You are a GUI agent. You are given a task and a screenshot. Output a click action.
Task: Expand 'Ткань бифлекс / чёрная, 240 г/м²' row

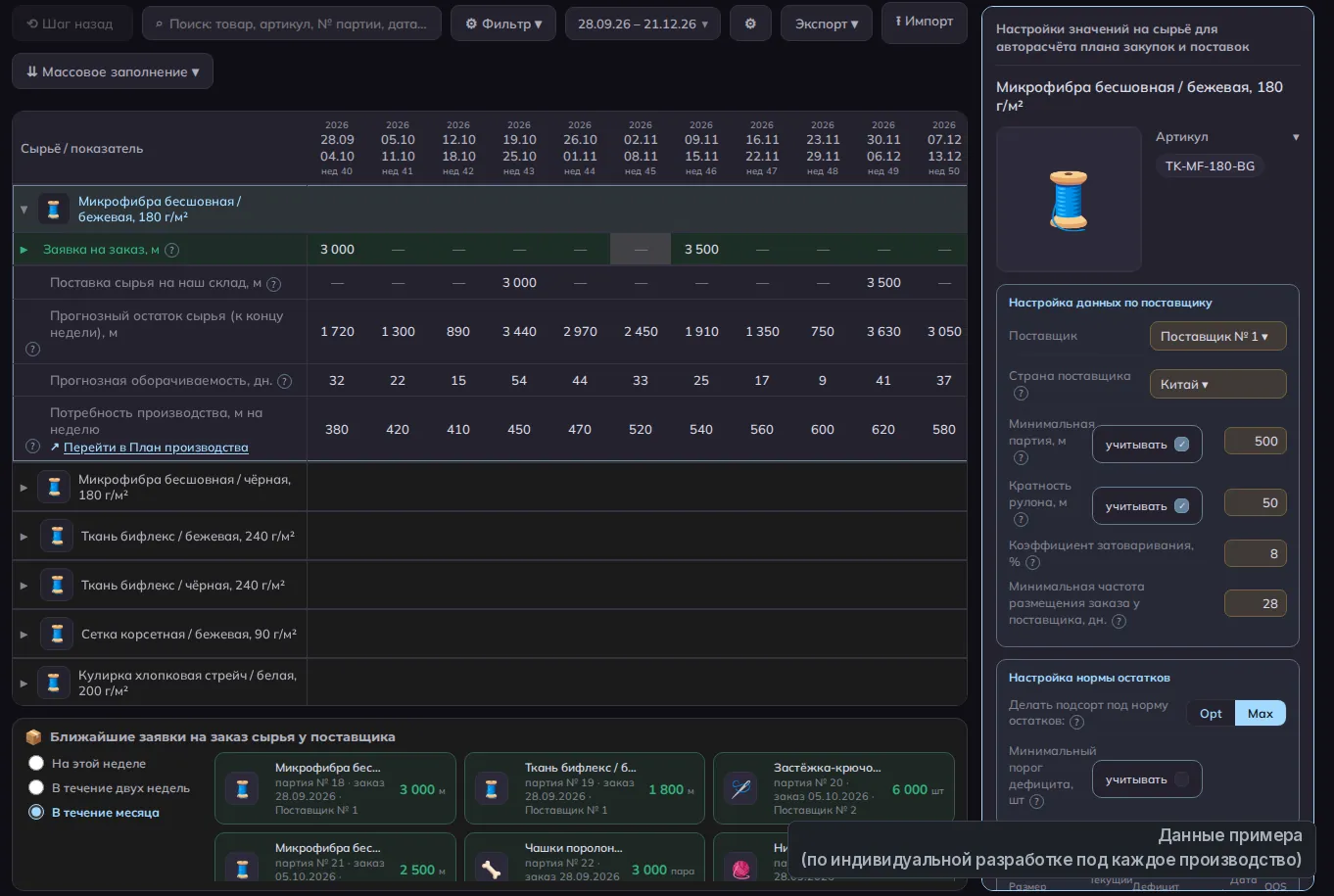(24, 586)
